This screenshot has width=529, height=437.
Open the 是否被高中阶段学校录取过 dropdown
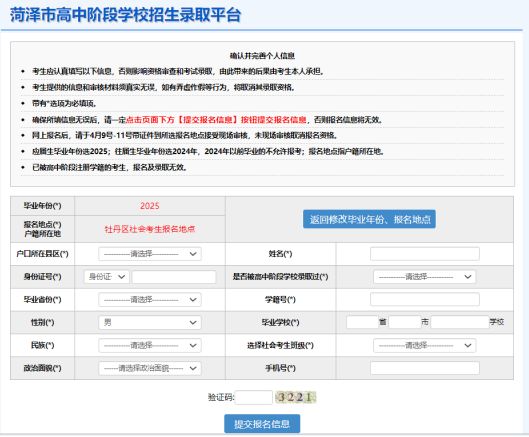click(425, 277)
